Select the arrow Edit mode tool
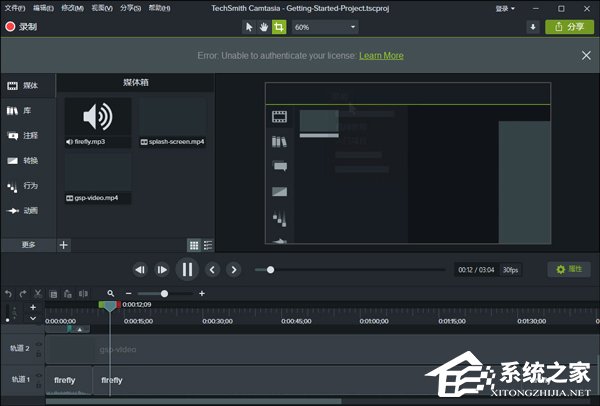Screen dimensions: 600x406 [249, 27]
